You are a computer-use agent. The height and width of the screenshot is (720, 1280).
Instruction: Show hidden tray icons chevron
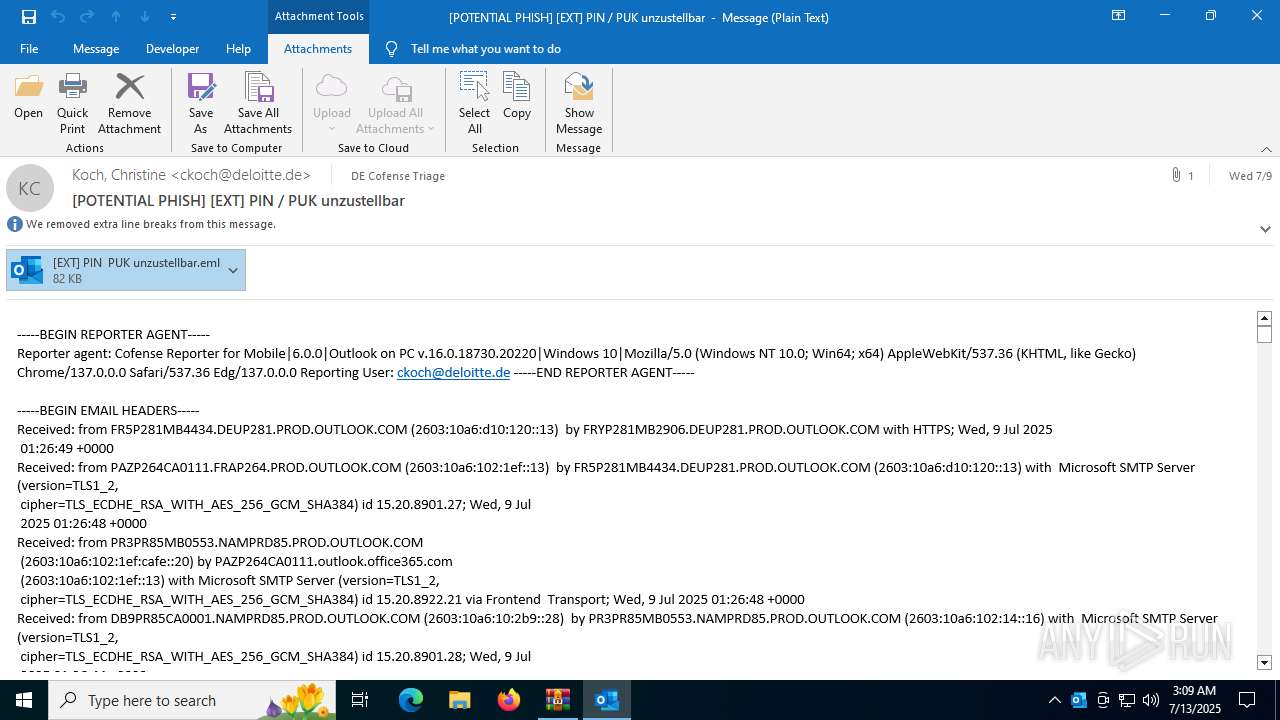click(x=1054, y=700)
